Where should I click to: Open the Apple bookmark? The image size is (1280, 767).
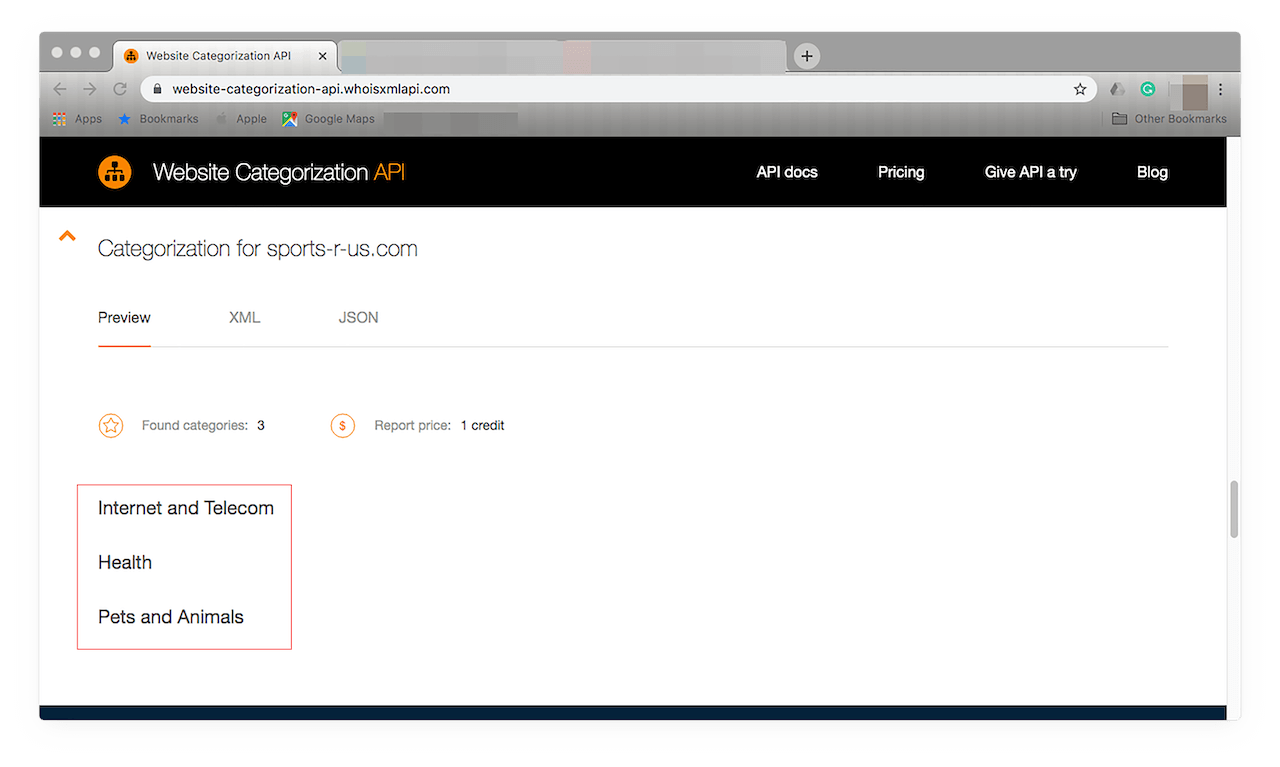pyautogui.click(x=241, y=119)
